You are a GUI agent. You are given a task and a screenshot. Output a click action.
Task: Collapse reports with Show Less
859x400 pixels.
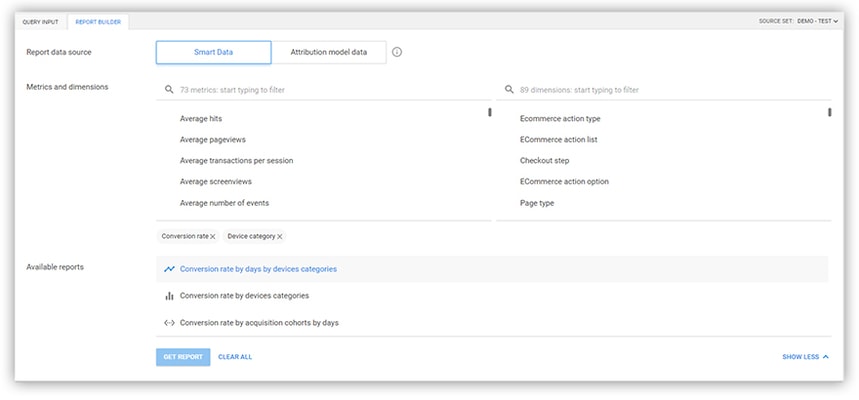tap(805, 357)
